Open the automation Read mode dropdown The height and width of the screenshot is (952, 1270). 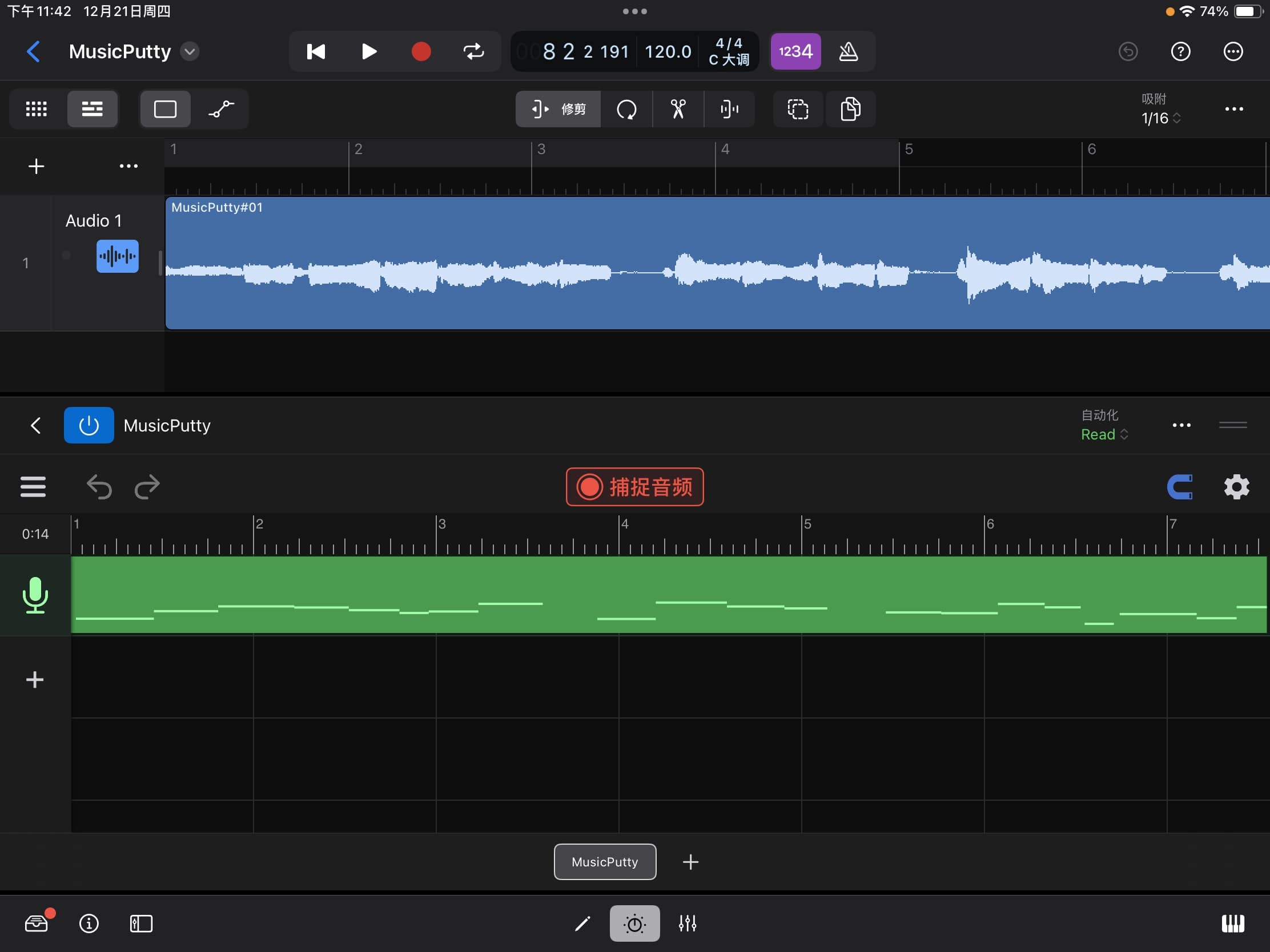point(1104,434)
